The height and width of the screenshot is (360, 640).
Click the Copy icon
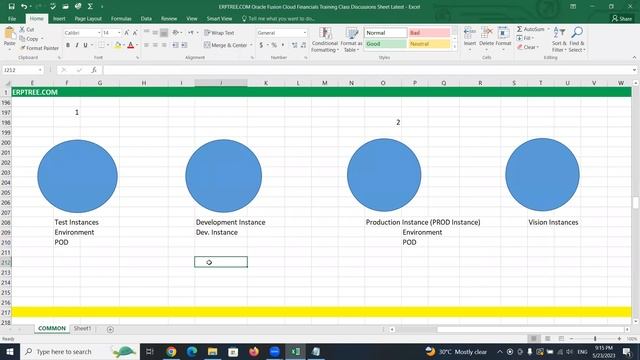point(22,39)
